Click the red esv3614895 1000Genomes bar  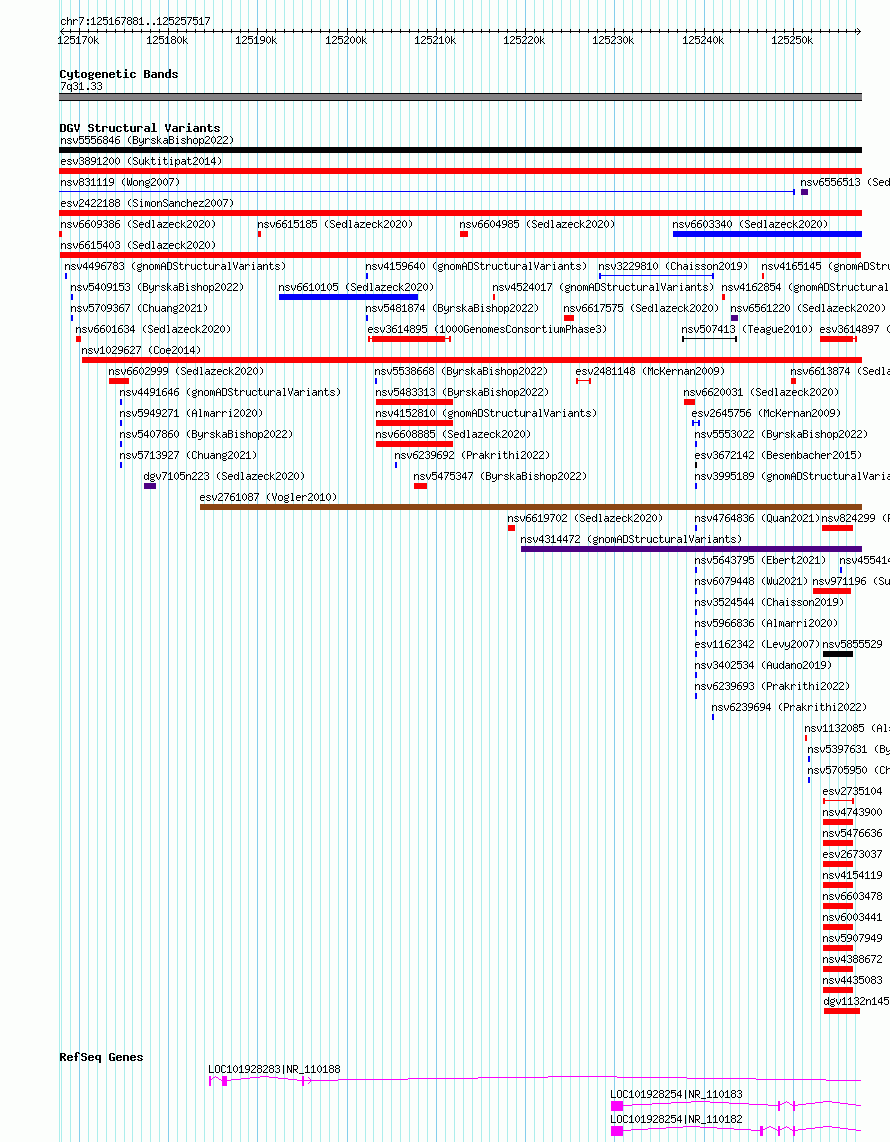409,339
